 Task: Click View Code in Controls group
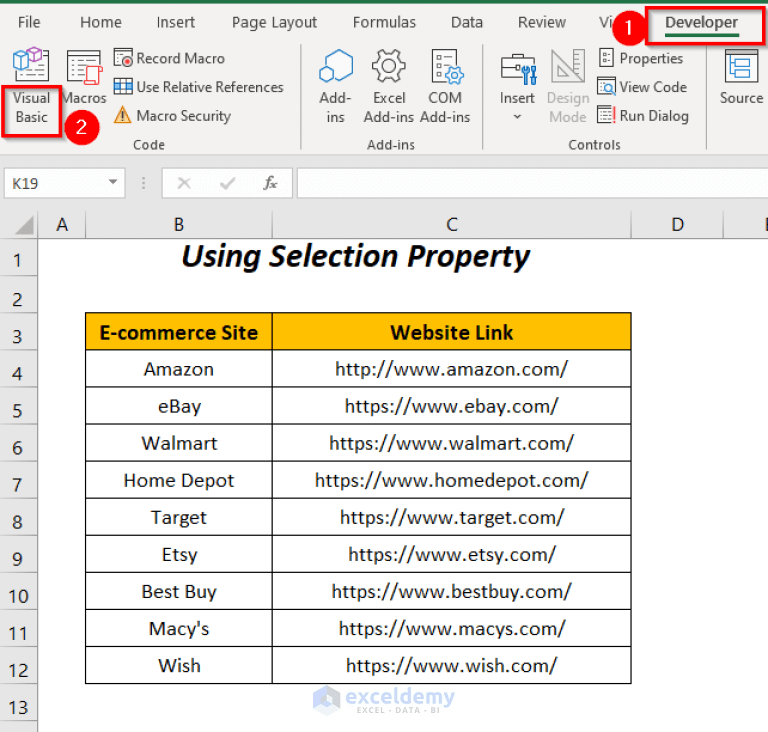642,87
